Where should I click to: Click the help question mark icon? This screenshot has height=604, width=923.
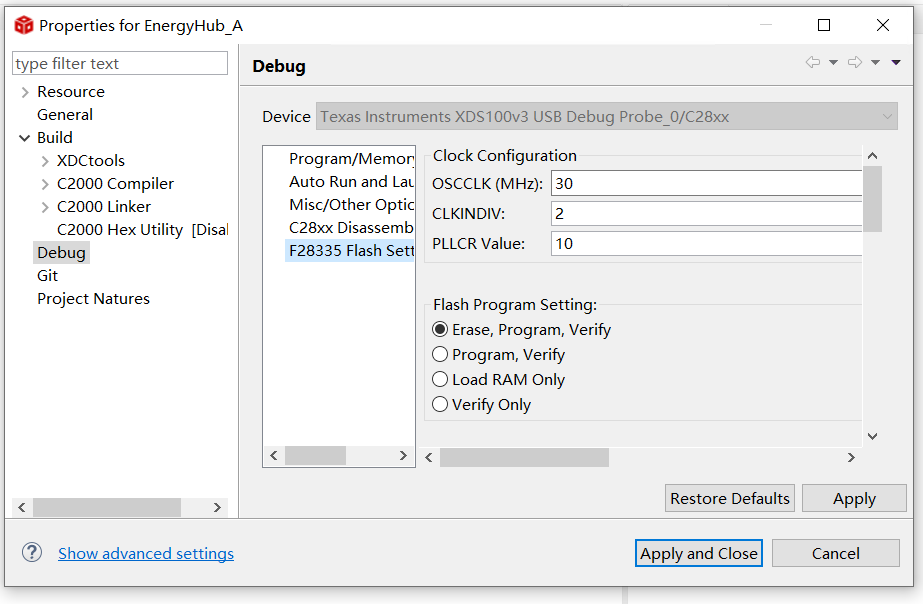(x=32, y=553)
